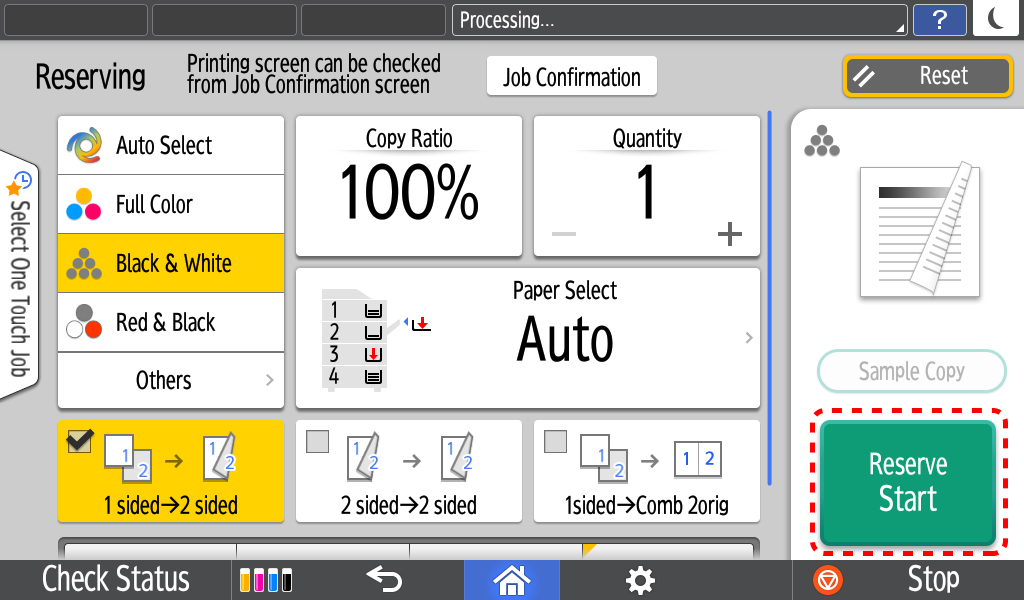Screen dimensions: 1024x600
Task: Tap the red Stop icon
Action: 827,580
